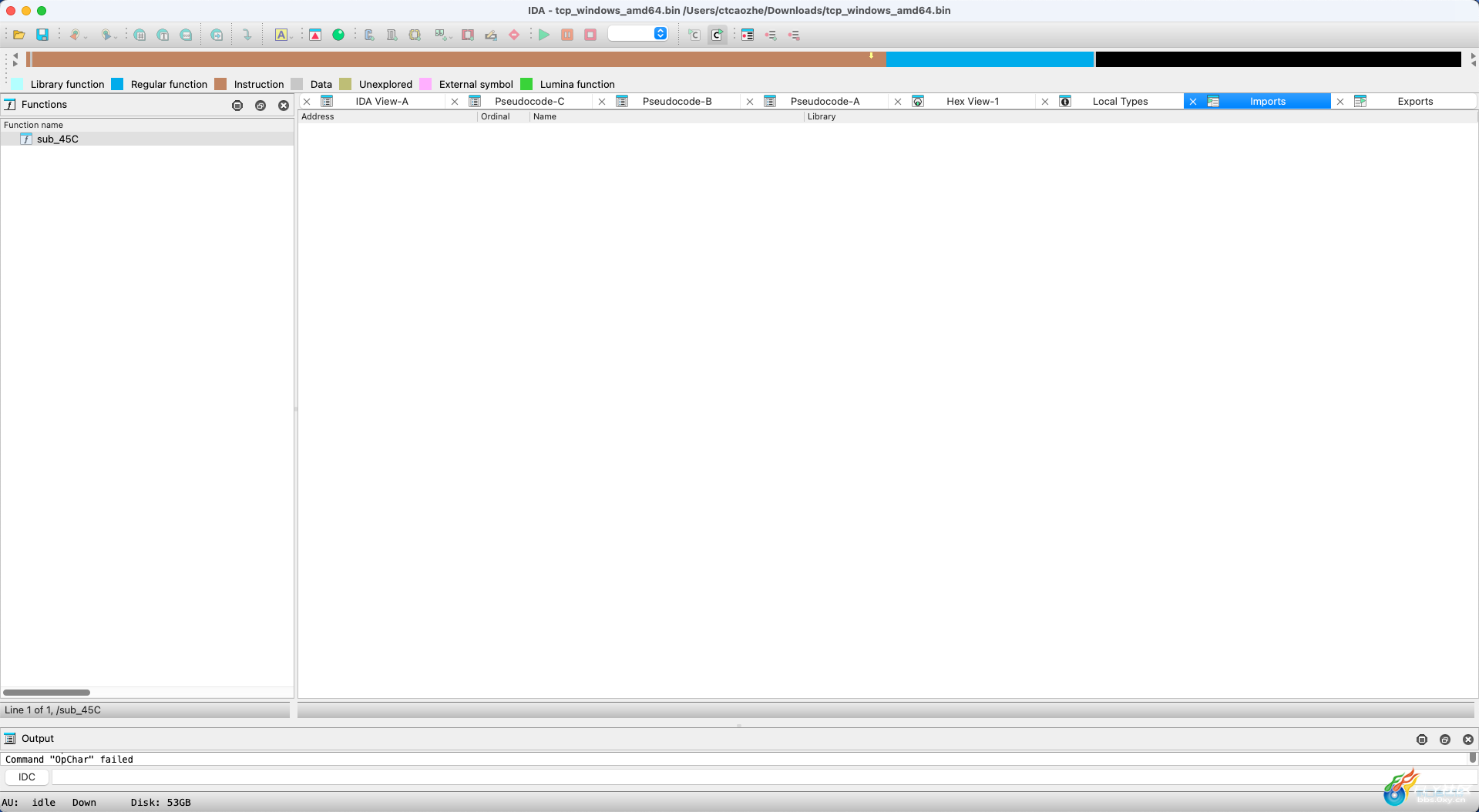Switch to the Pseudocode-A tab
The height and width of the screenshot is (812, 1479).
coord(825,101)
